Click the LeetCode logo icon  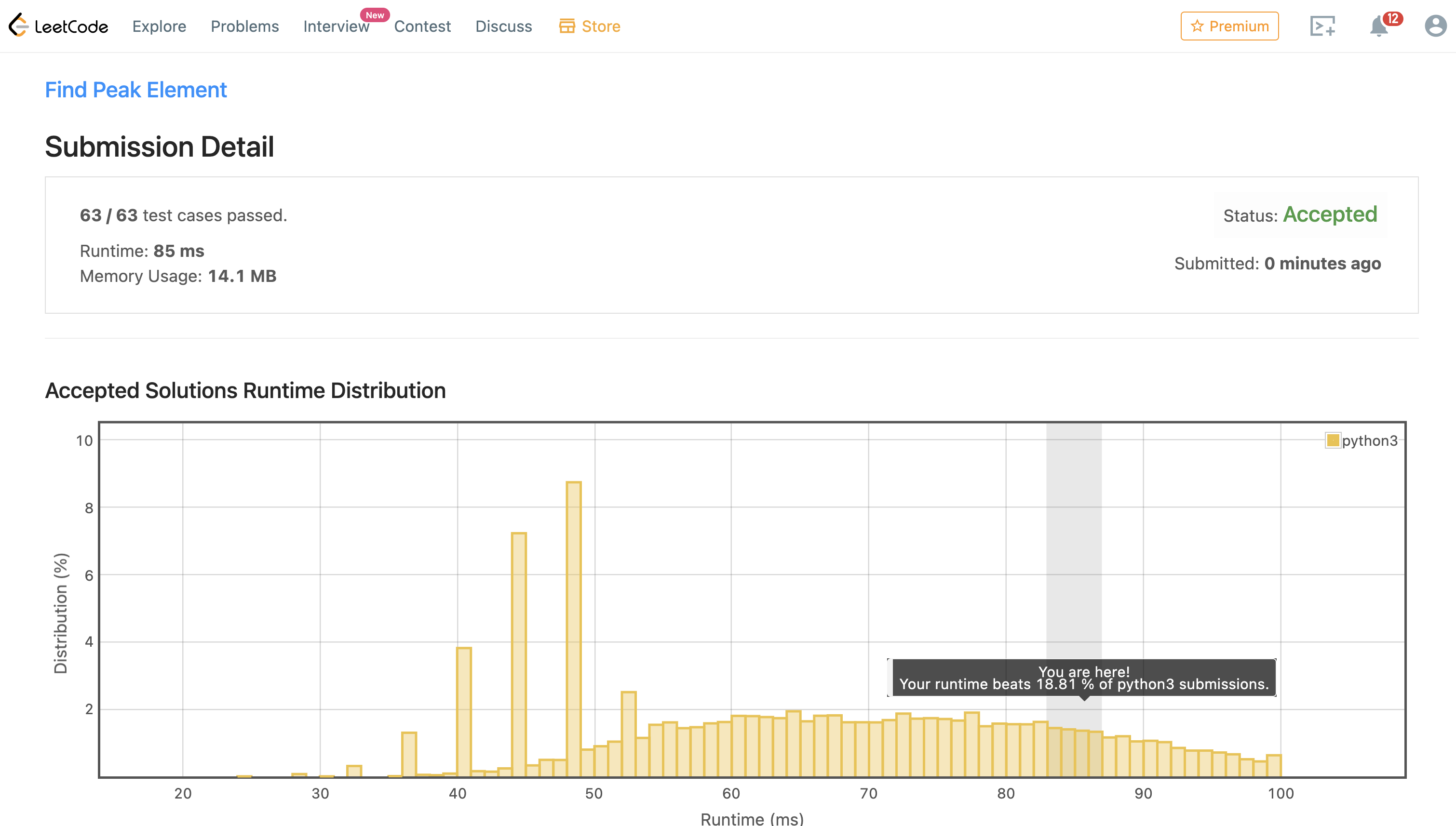[19, 26]
